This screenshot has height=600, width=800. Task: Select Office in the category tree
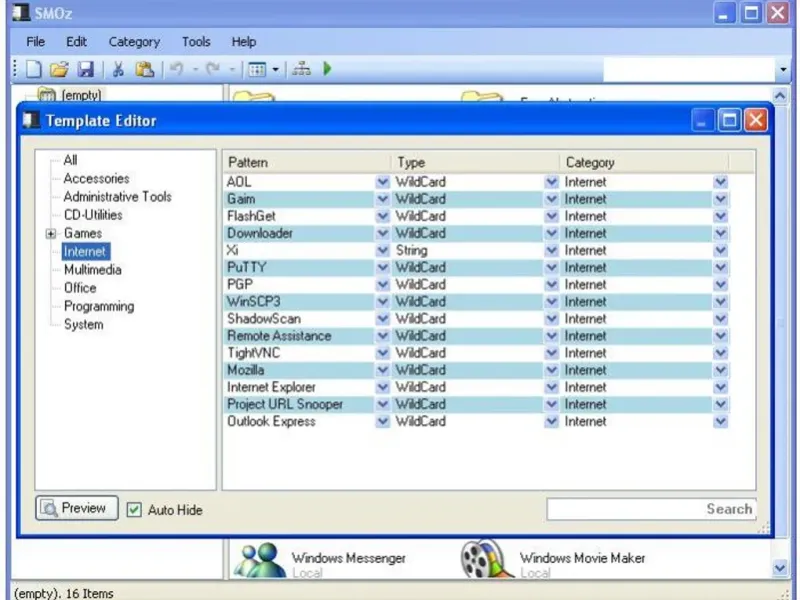coord(80,288)
